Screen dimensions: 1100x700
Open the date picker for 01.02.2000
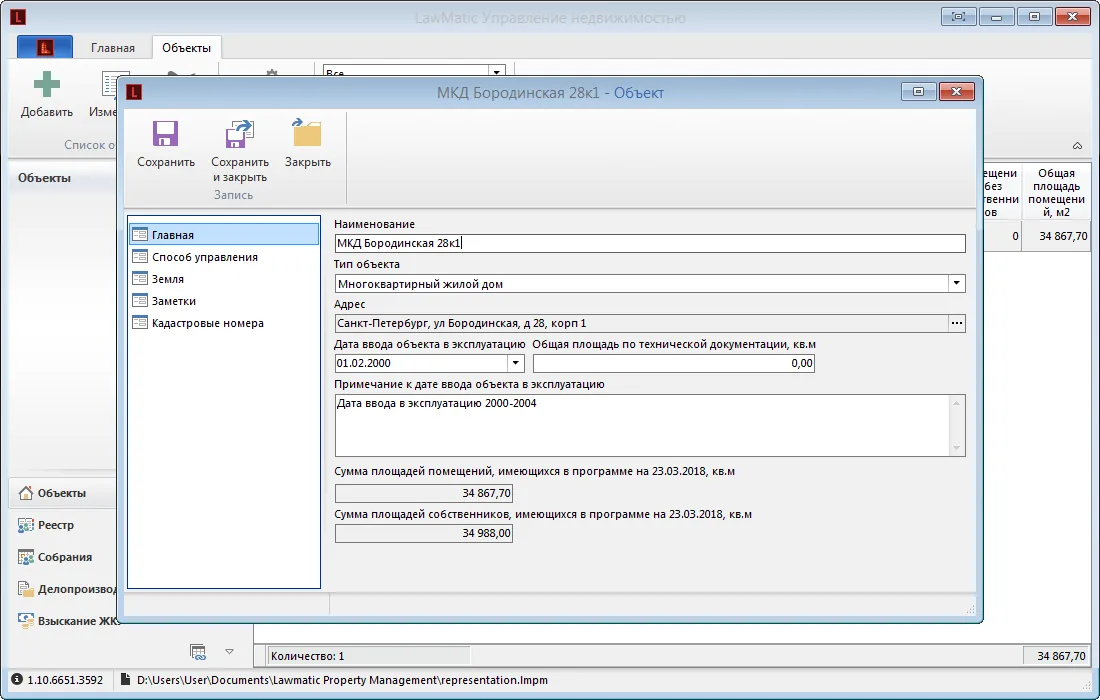click(x=516, y=363)
